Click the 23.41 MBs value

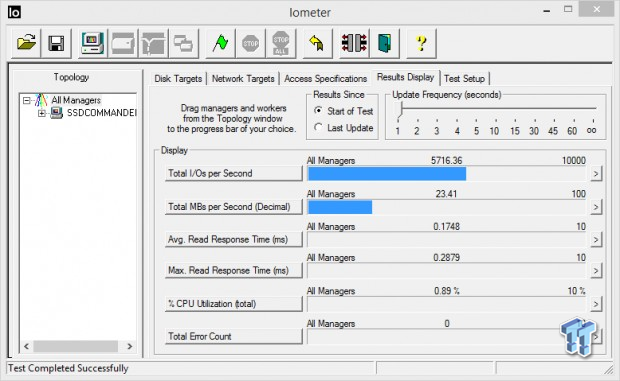coord(446,194)
